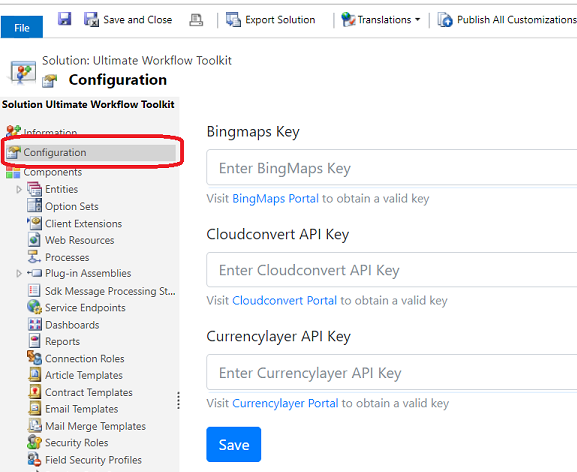Select Dashboards in the components tree
The image size is (577, 472).
coord(72,325)
